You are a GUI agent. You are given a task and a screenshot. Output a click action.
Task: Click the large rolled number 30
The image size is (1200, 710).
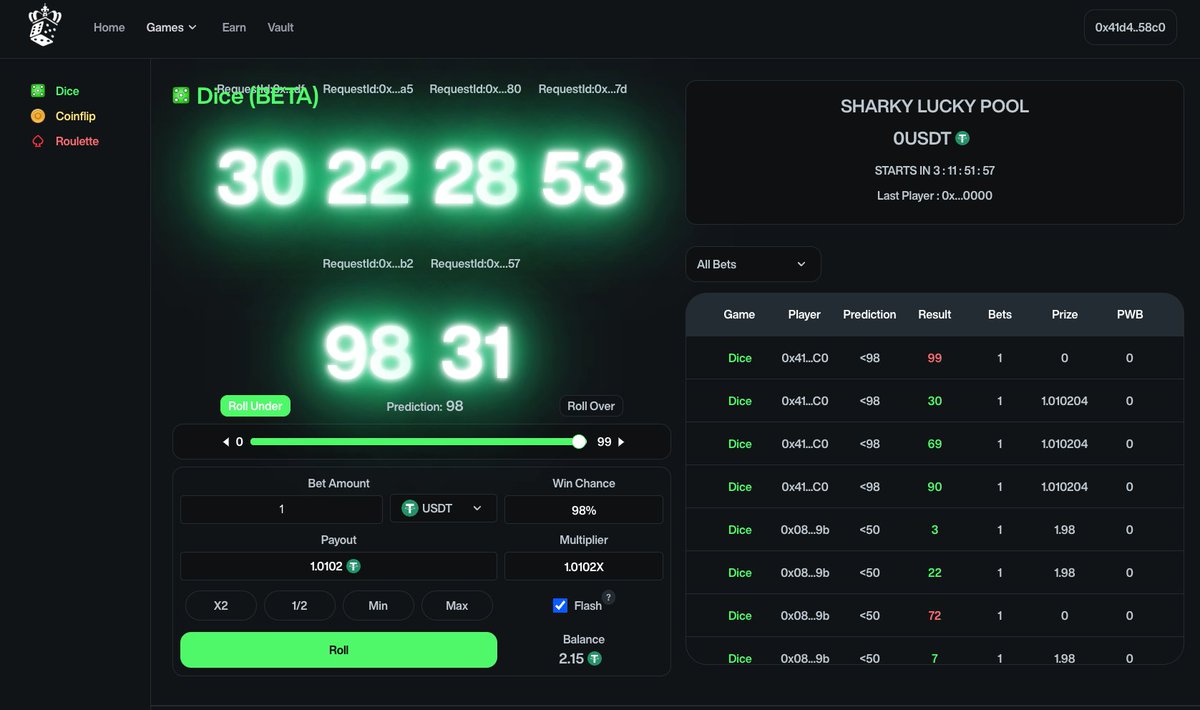click(x=260, y=178)
